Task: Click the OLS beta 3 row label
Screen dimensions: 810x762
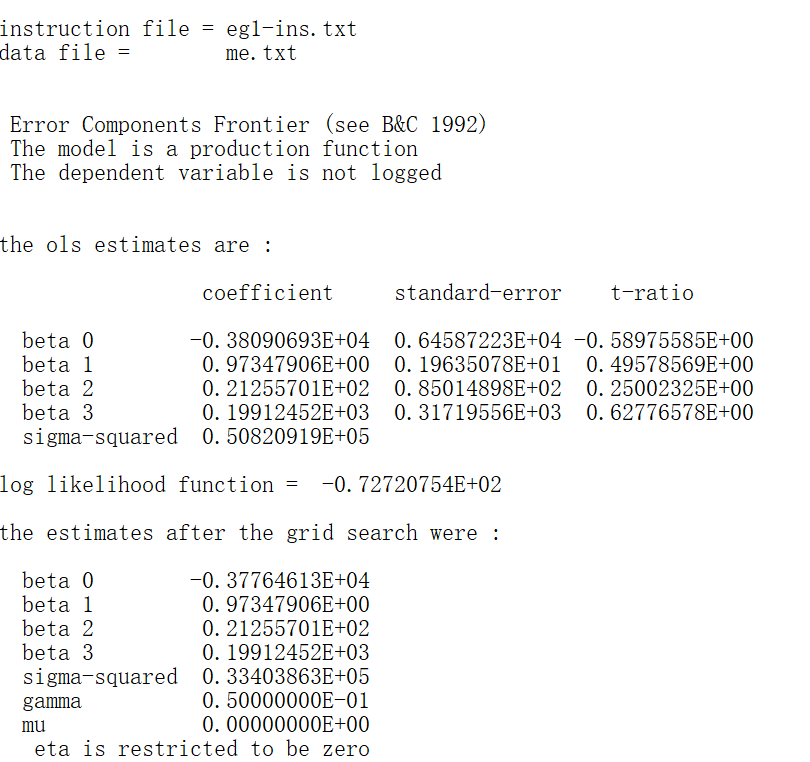Action: click(x=58, y=413)
